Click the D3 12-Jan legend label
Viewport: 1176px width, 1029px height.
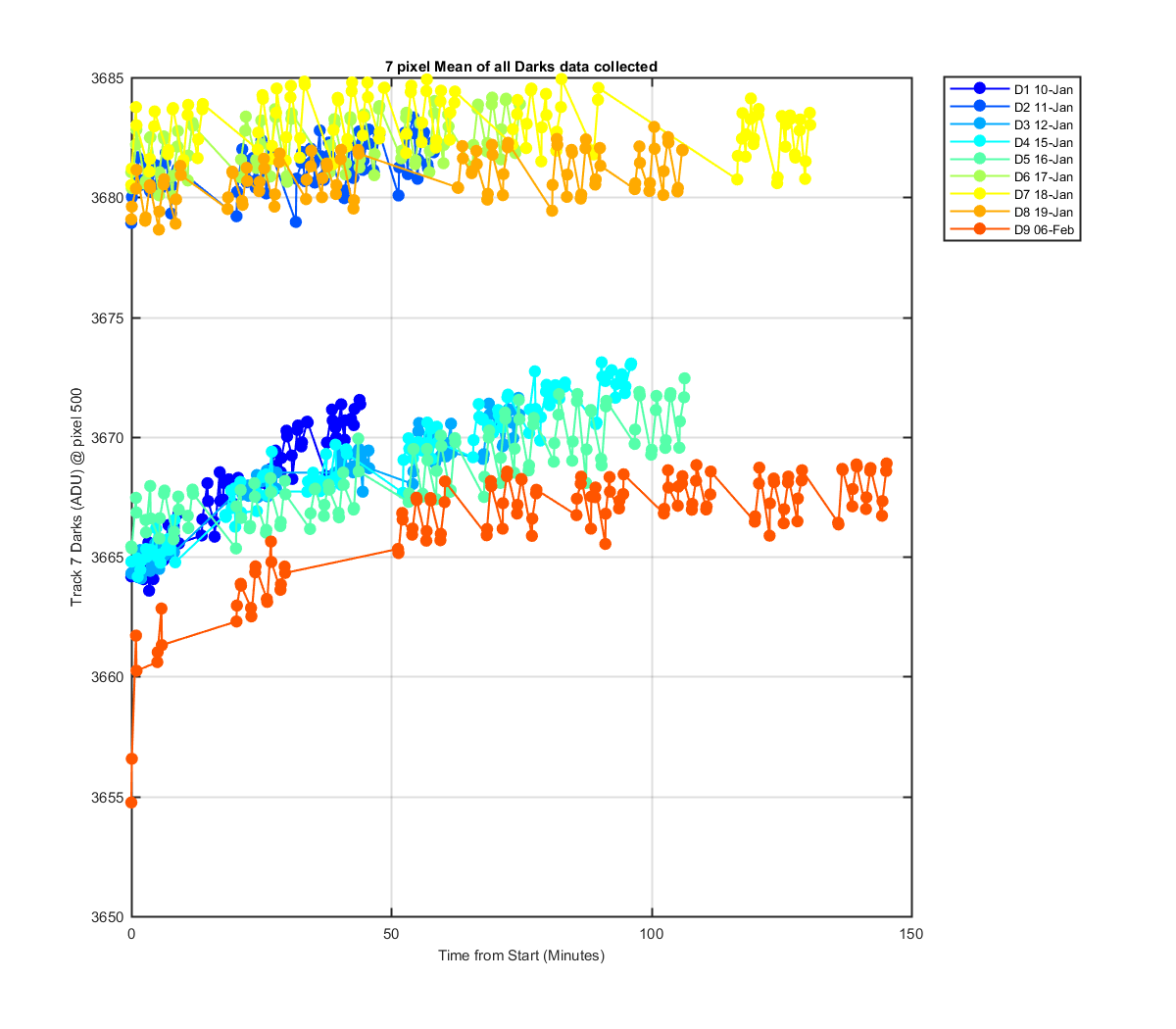tap(1043, 124)
